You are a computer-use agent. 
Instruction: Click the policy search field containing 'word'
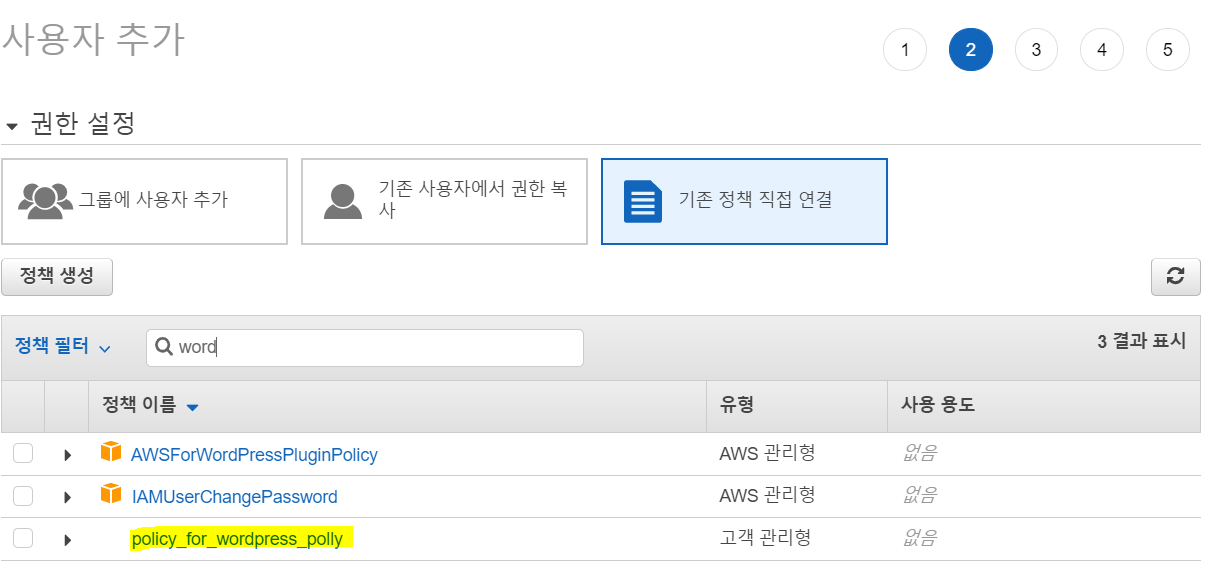click(380, 347)
